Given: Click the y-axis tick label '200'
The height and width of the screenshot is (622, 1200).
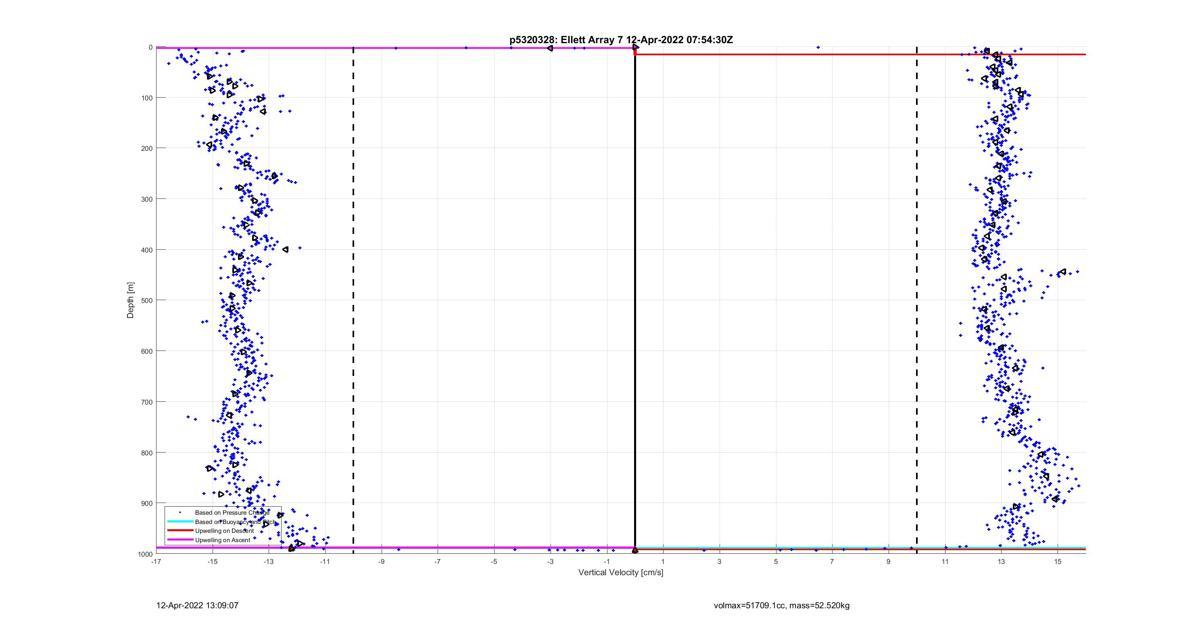Looking at the screenshot, I should [x=145, y=149].
